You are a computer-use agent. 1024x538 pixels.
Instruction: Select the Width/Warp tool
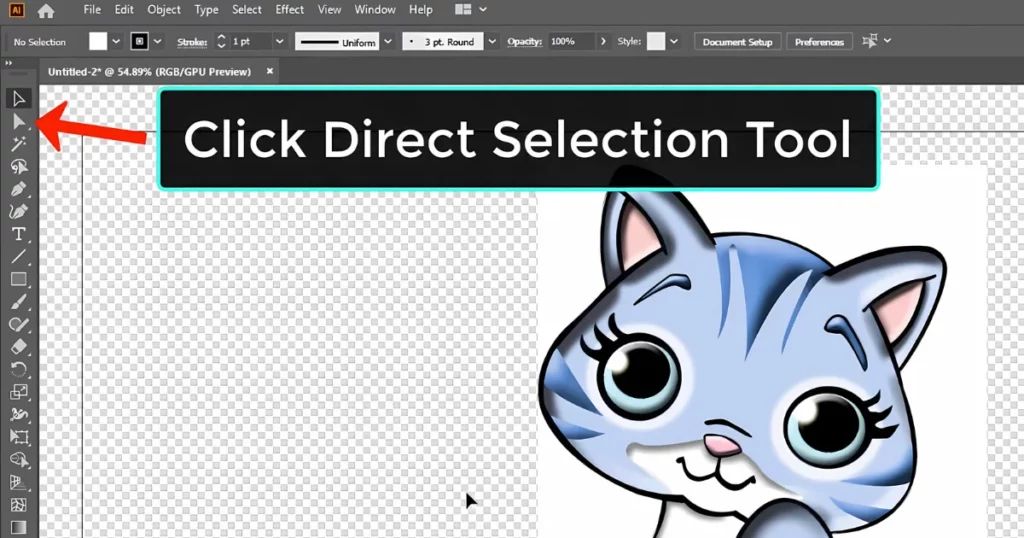[18, 415]
